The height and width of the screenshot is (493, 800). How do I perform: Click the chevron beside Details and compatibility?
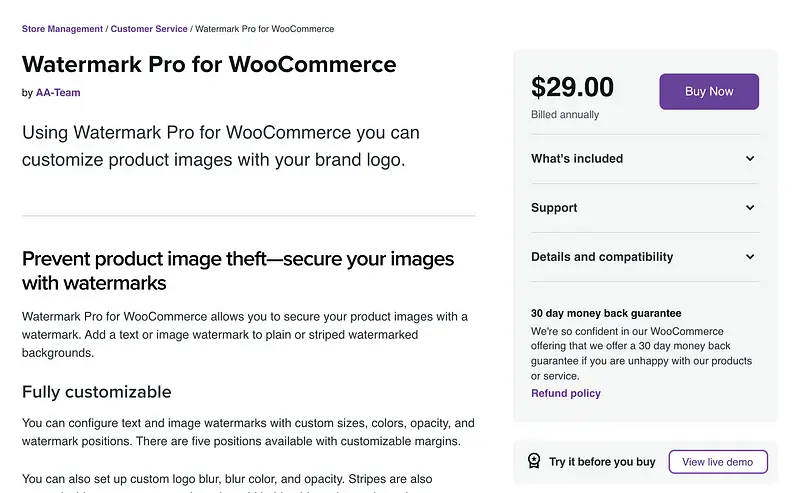(x=750, y=257)
